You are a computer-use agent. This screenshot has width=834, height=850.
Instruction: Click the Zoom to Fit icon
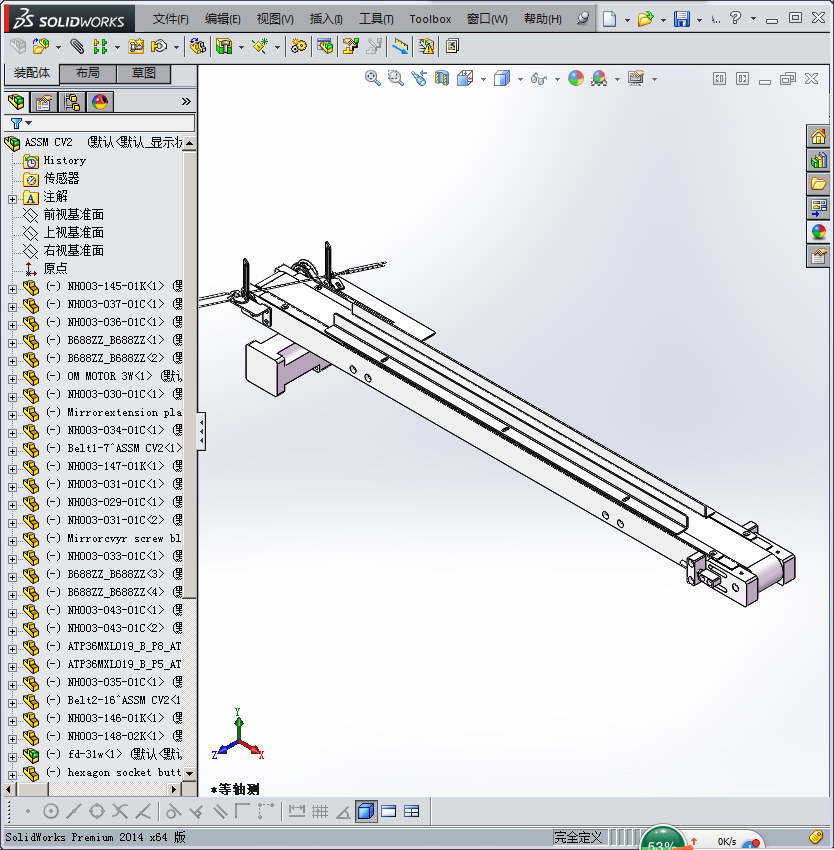pos(373,79)
